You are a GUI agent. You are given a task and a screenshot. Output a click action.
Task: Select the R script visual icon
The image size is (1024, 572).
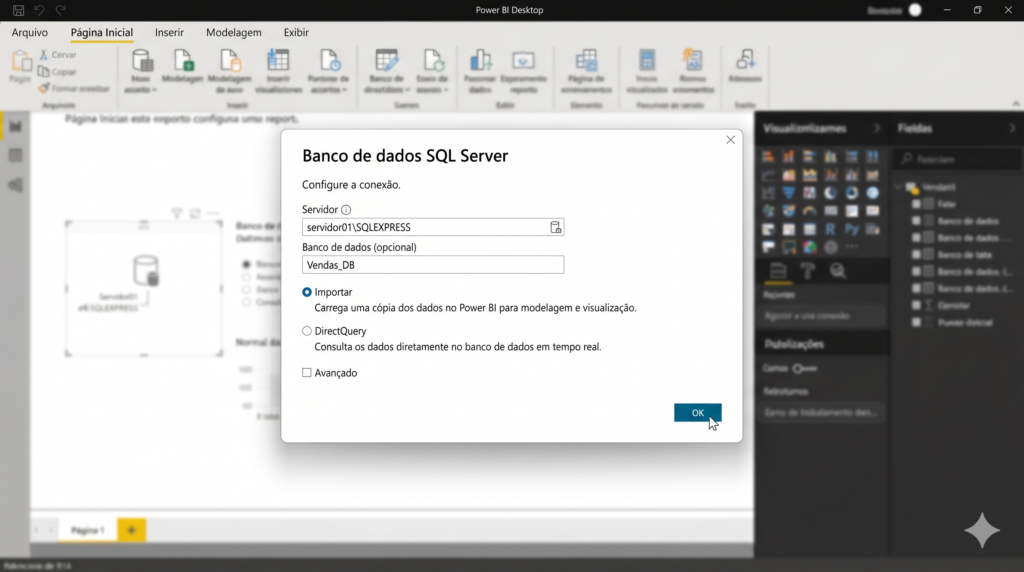[x=830, y=229]
